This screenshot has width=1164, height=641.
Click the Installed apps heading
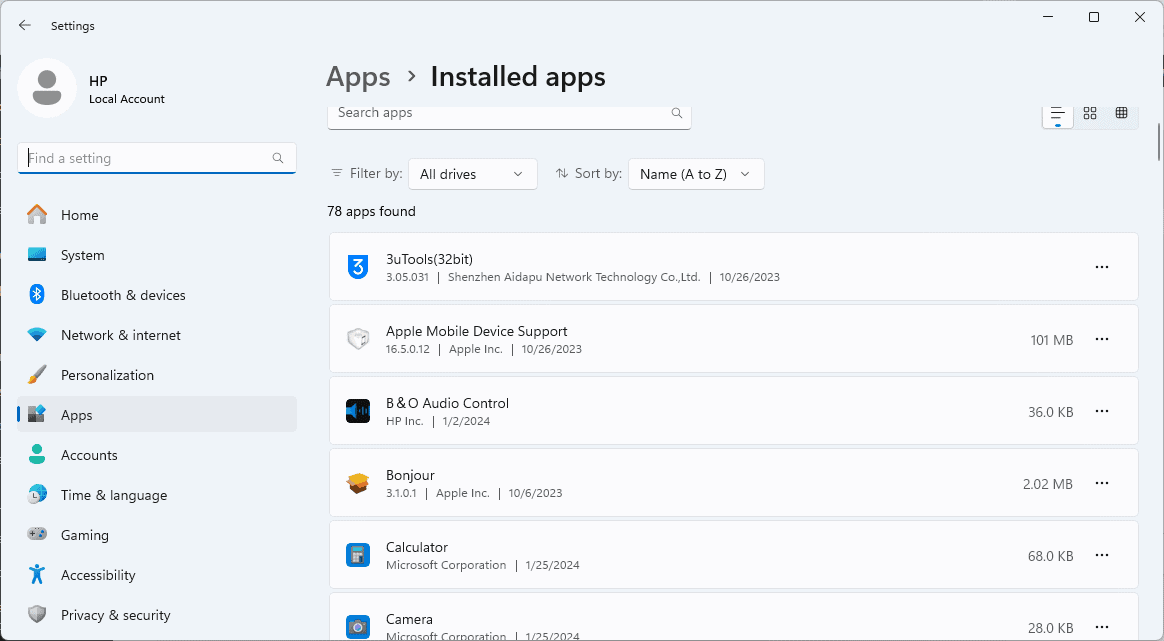click(x=518, y=77)
